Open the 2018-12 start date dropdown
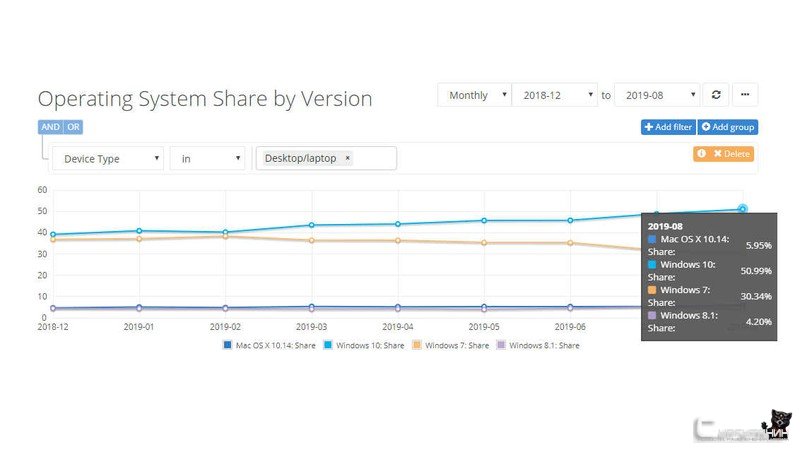 [555, 95]
